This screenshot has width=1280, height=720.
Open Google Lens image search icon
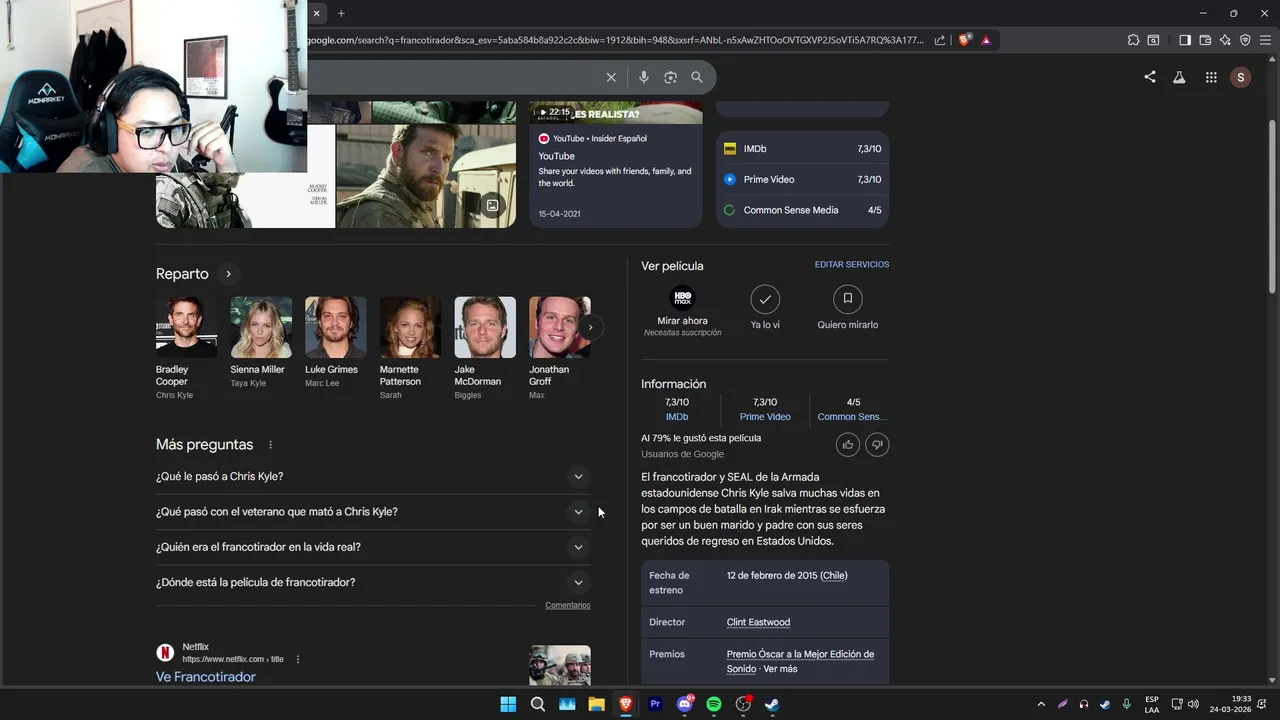tap(670, 77)
